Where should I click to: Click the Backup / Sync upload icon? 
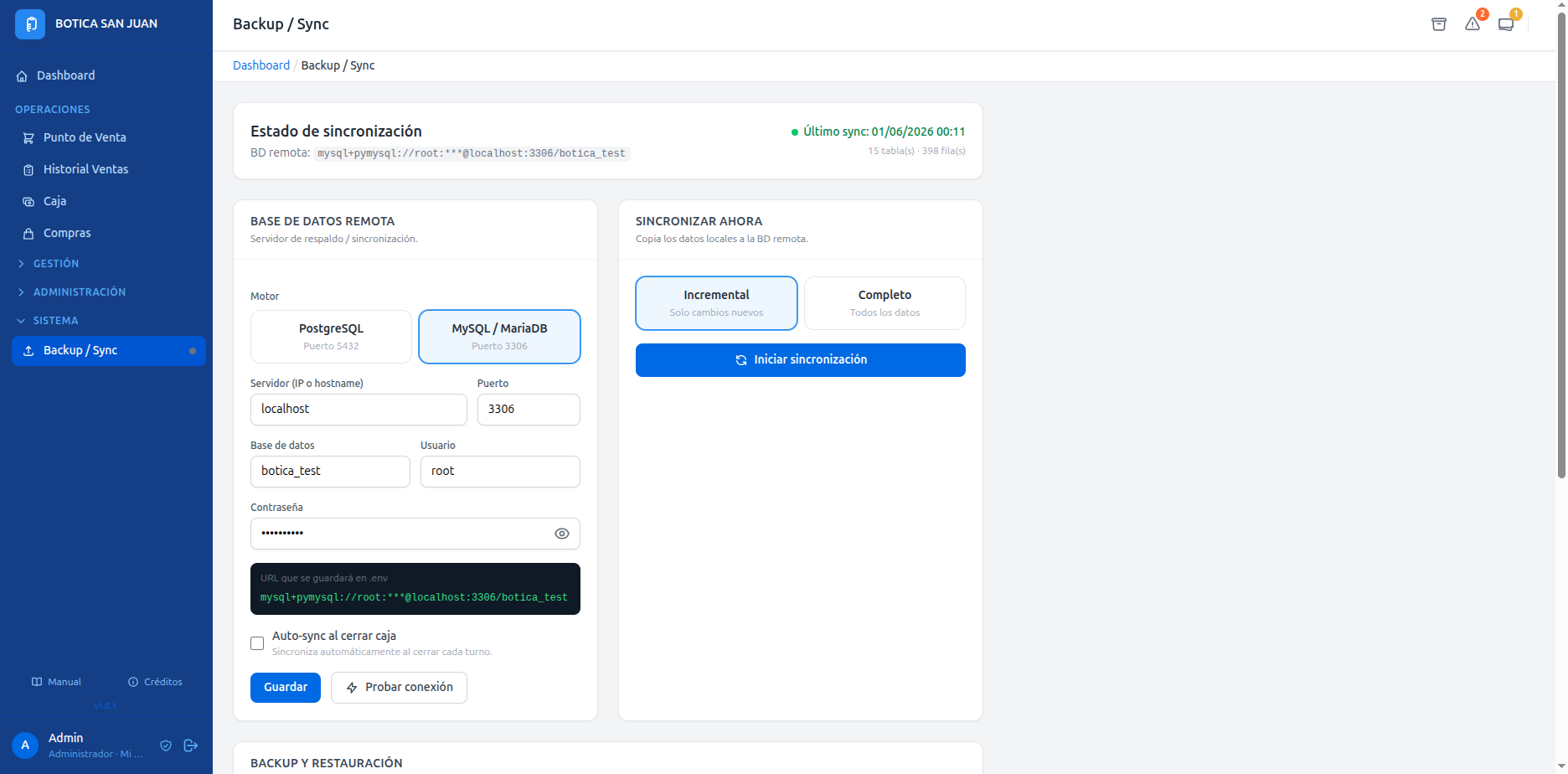[28, 351]
